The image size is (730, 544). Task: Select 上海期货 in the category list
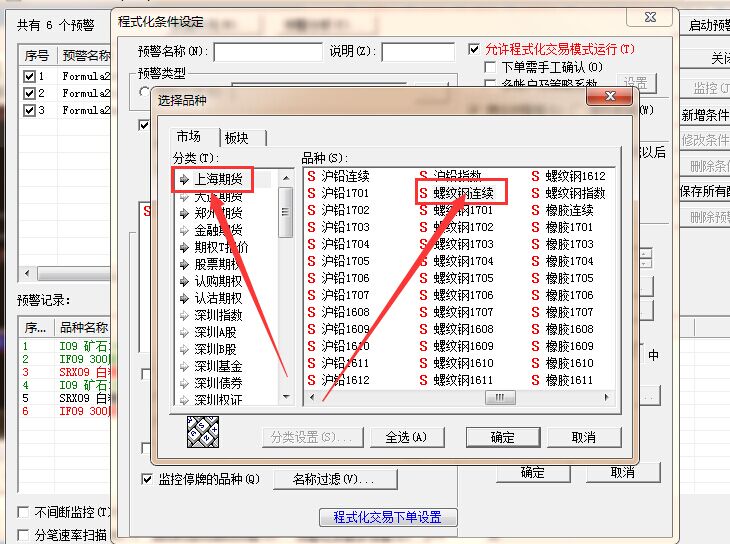click(218, 179)
